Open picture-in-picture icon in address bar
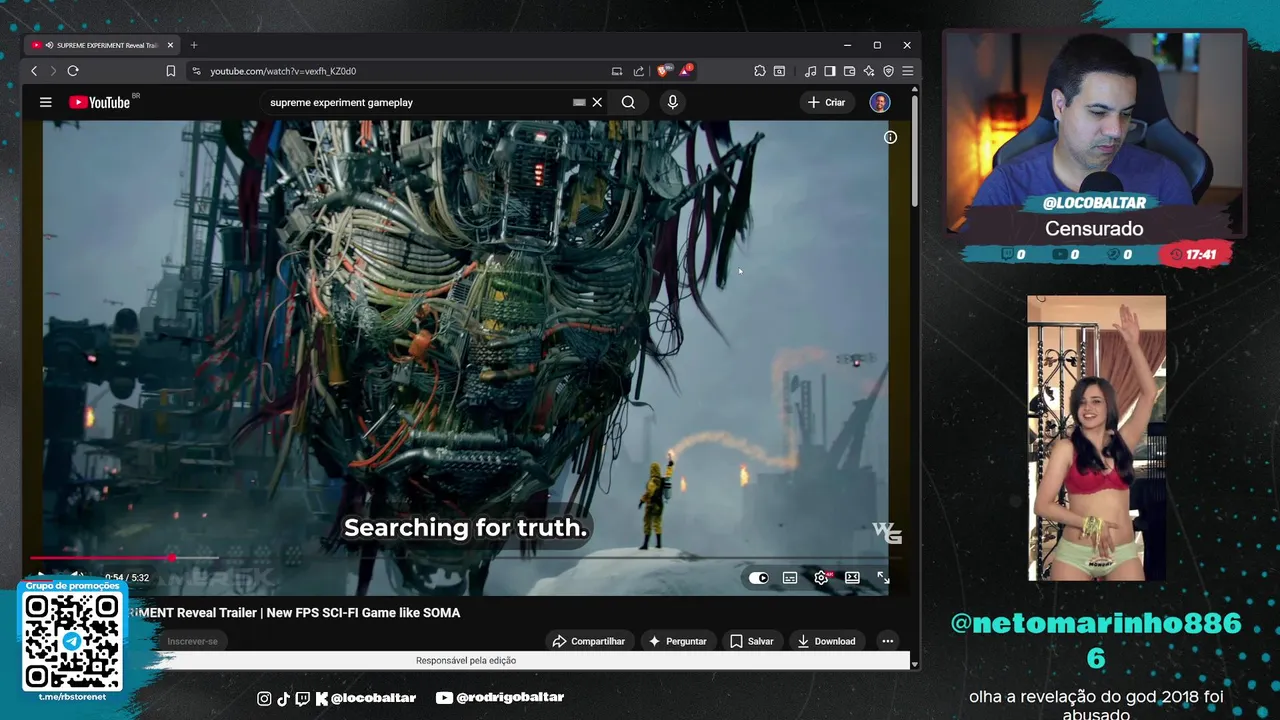 tap(617, 71)
